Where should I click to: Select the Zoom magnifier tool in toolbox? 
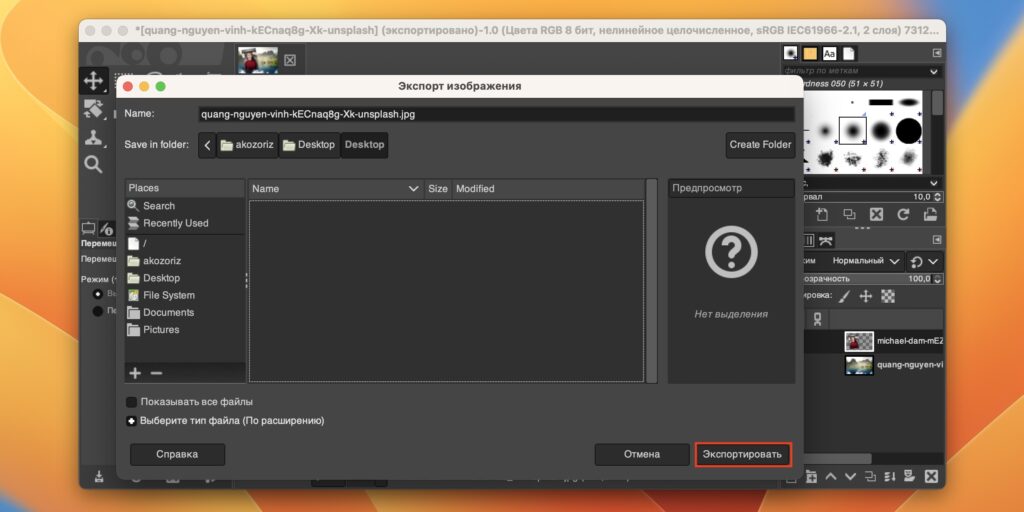[93, 164]
